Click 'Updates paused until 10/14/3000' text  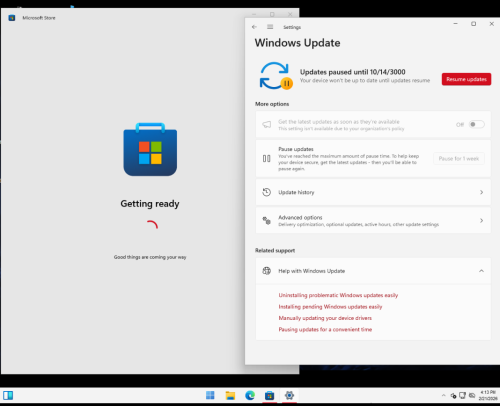[x=353, y=72]
